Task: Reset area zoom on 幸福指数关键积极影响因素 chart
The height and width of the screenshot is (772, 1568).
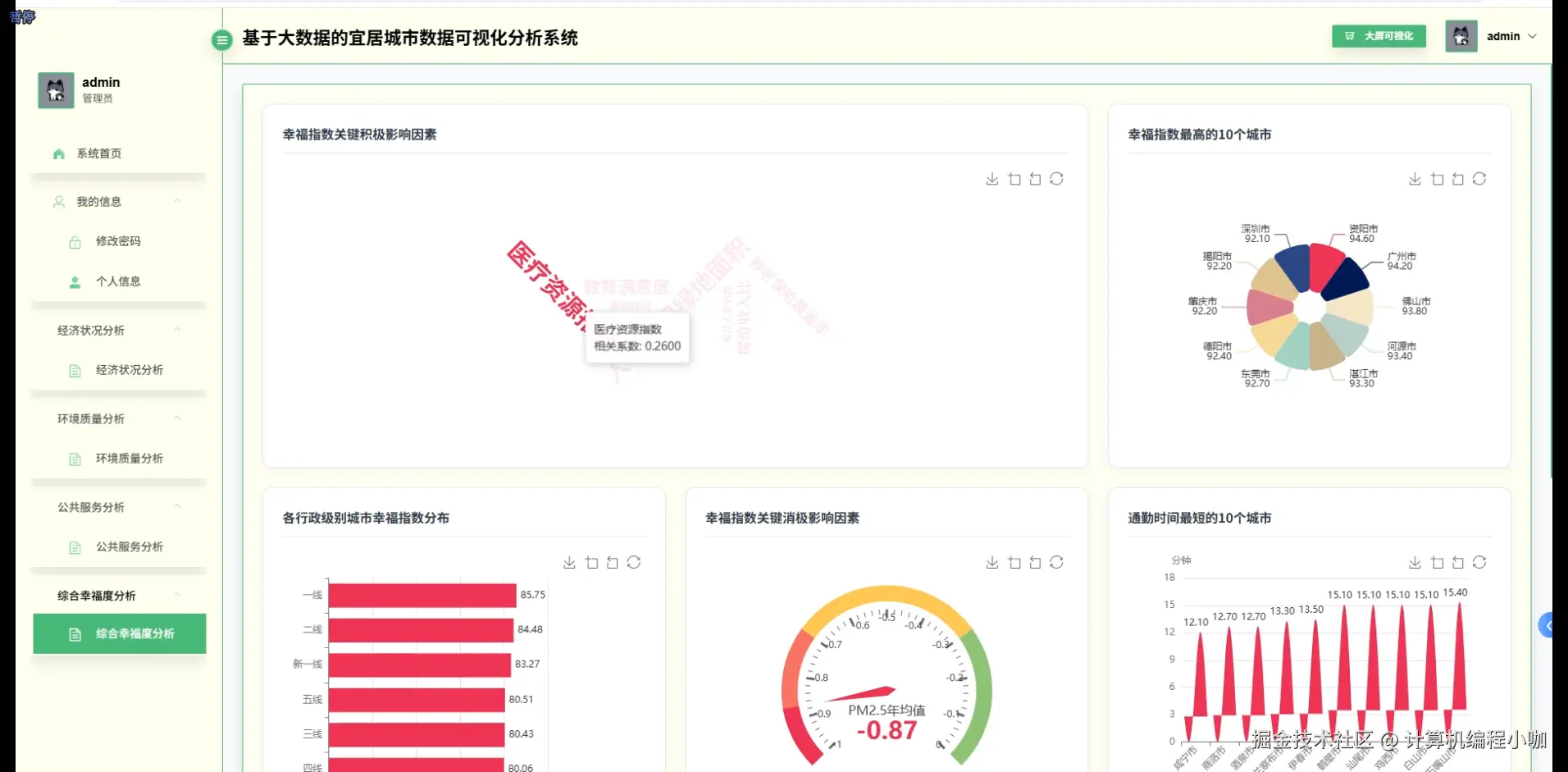Action: pos(1035,179)
